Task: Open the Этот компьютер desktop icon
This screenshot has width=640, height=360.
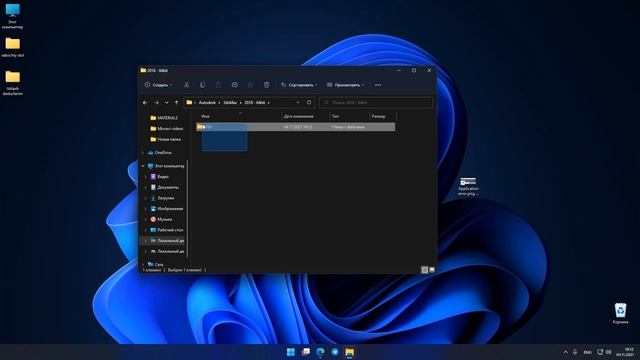Action: 12,16
